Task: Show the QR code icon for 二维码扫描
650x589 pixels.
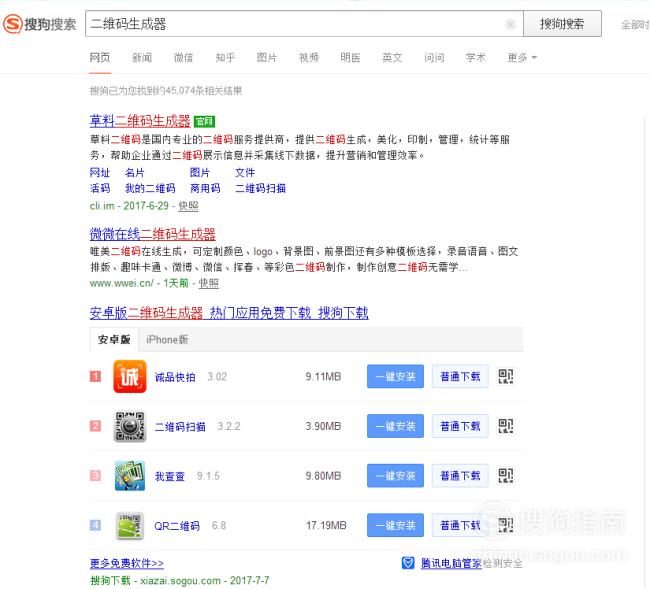Action: click(505, 426)
